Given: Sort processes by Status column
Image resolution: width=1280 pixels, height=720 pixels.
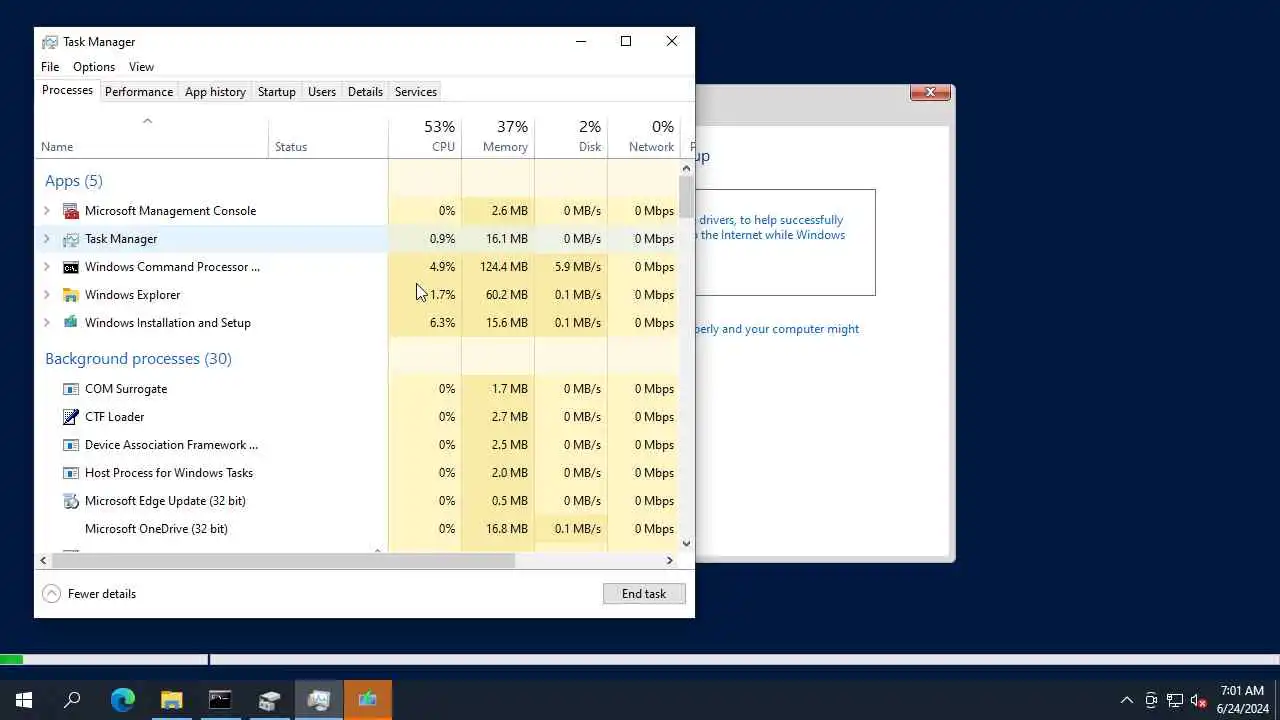Looking at the screenshot, I should [328, 137].
